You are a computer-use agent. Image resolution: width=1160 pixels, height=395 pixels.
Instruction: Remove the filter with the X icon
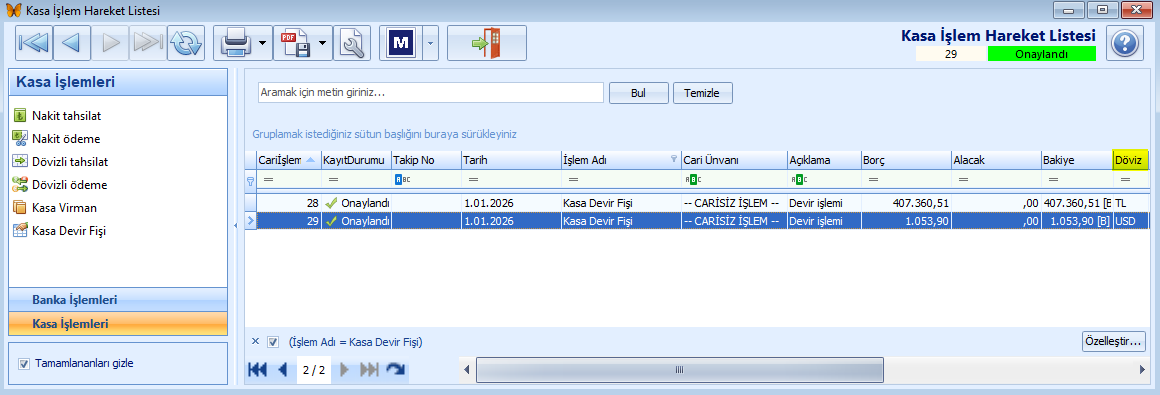pyautogui.click(x=255, y=341)
